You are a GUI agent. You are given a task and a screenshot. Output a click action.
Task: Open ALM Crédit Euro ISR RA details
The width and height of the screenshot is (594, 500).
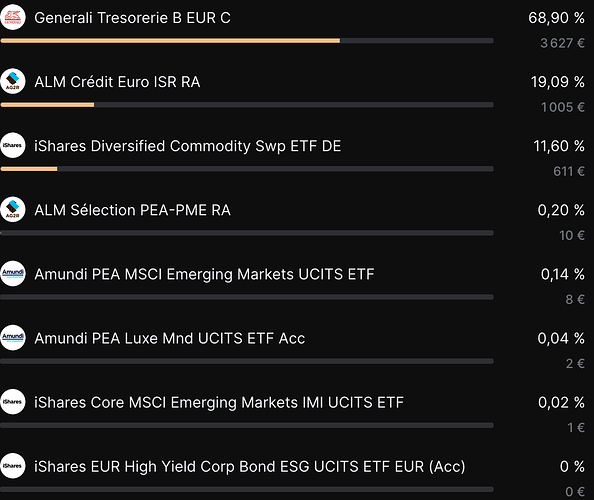tap(117, 82)
